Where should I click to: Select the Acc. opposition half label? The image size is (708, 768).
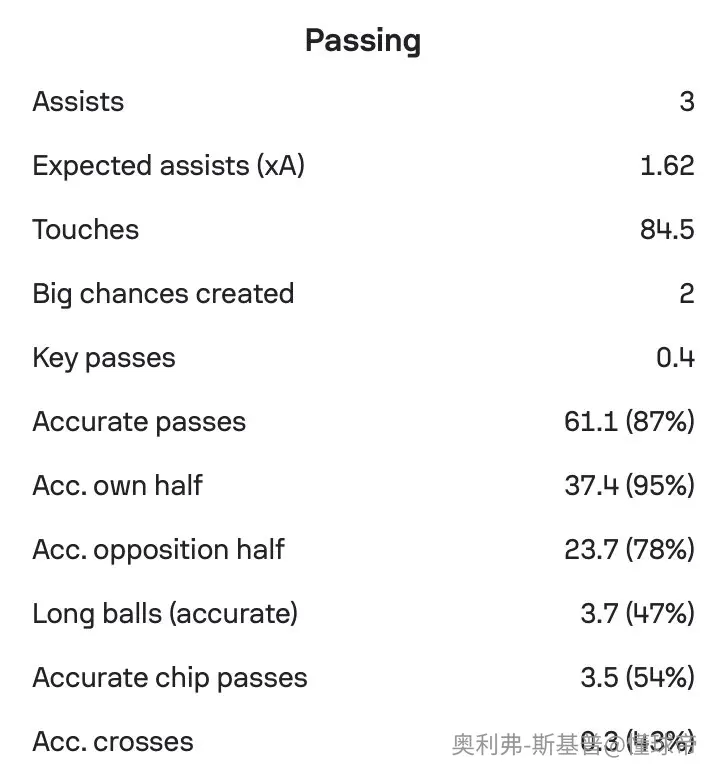(159, 550)
